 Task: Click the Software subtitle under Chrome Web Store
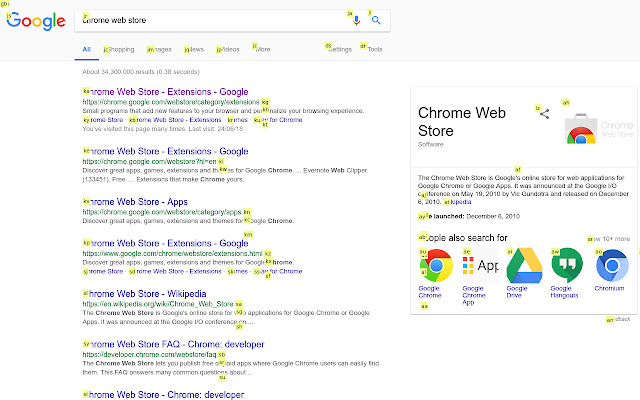click(431, 144)
